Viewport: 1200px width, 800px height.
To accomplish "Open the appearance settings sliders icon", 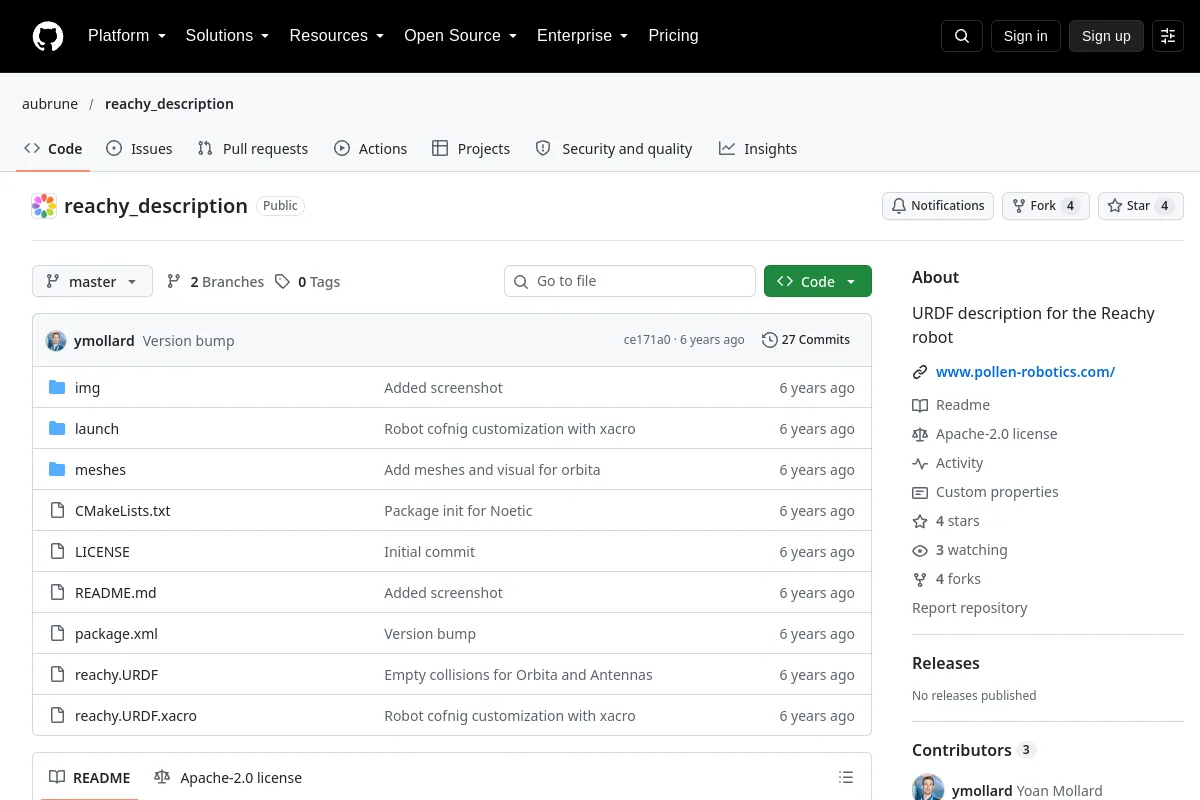I will (x=1168, y=36).
